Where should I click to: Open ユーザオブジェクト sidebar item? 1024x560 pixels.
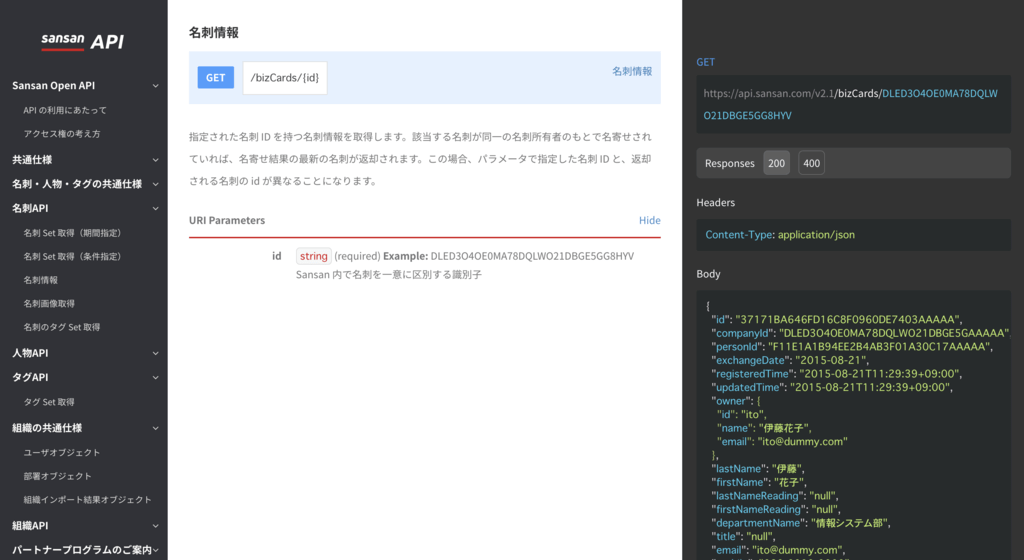62,453
